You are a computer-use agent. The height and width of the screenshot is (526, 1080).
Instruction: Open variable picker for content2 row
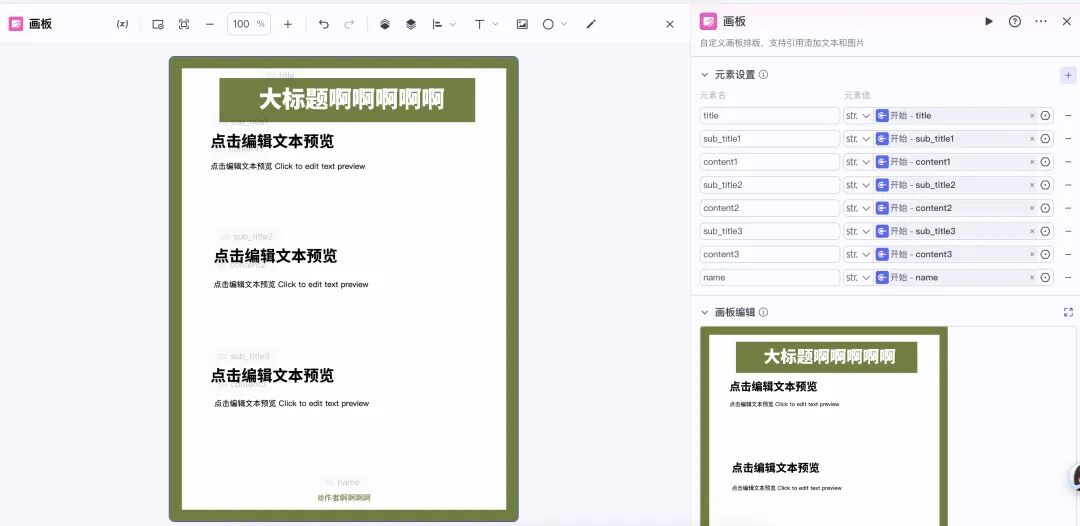(x=1046, y=208)
